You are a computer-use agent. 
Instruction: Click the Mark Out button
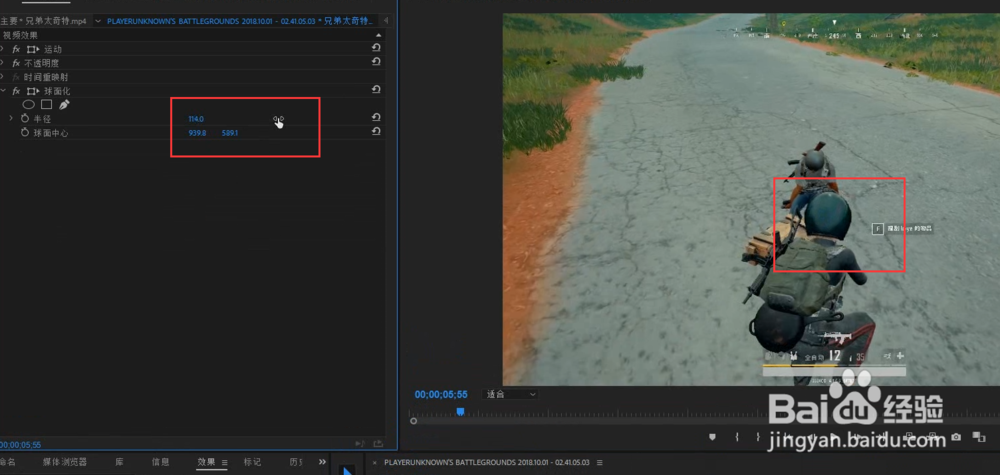point(758,437)
